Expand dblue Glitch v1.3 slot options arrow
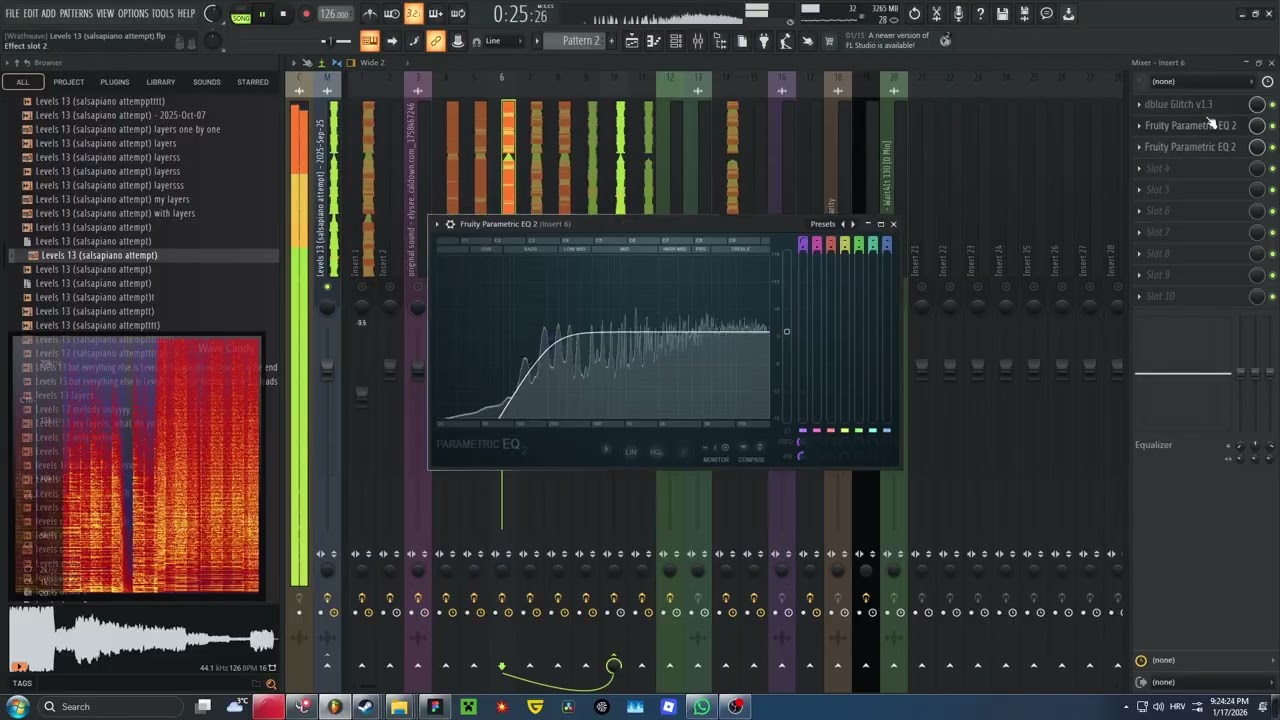This screenshot has height=720, width=1280. [1139, 104]
